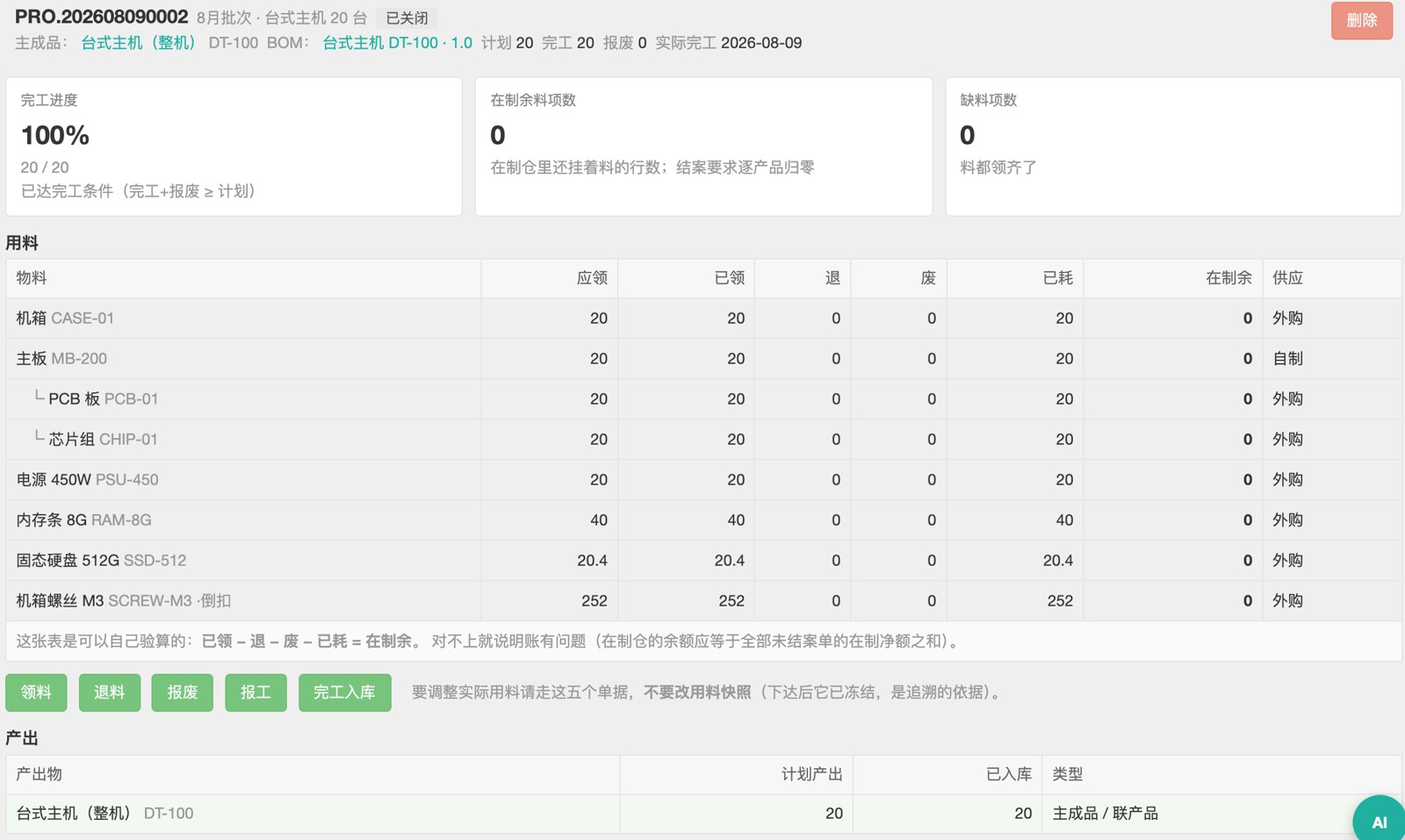Click the 用料 section heading
The image size is (1405, 840).
click(22, 243)
